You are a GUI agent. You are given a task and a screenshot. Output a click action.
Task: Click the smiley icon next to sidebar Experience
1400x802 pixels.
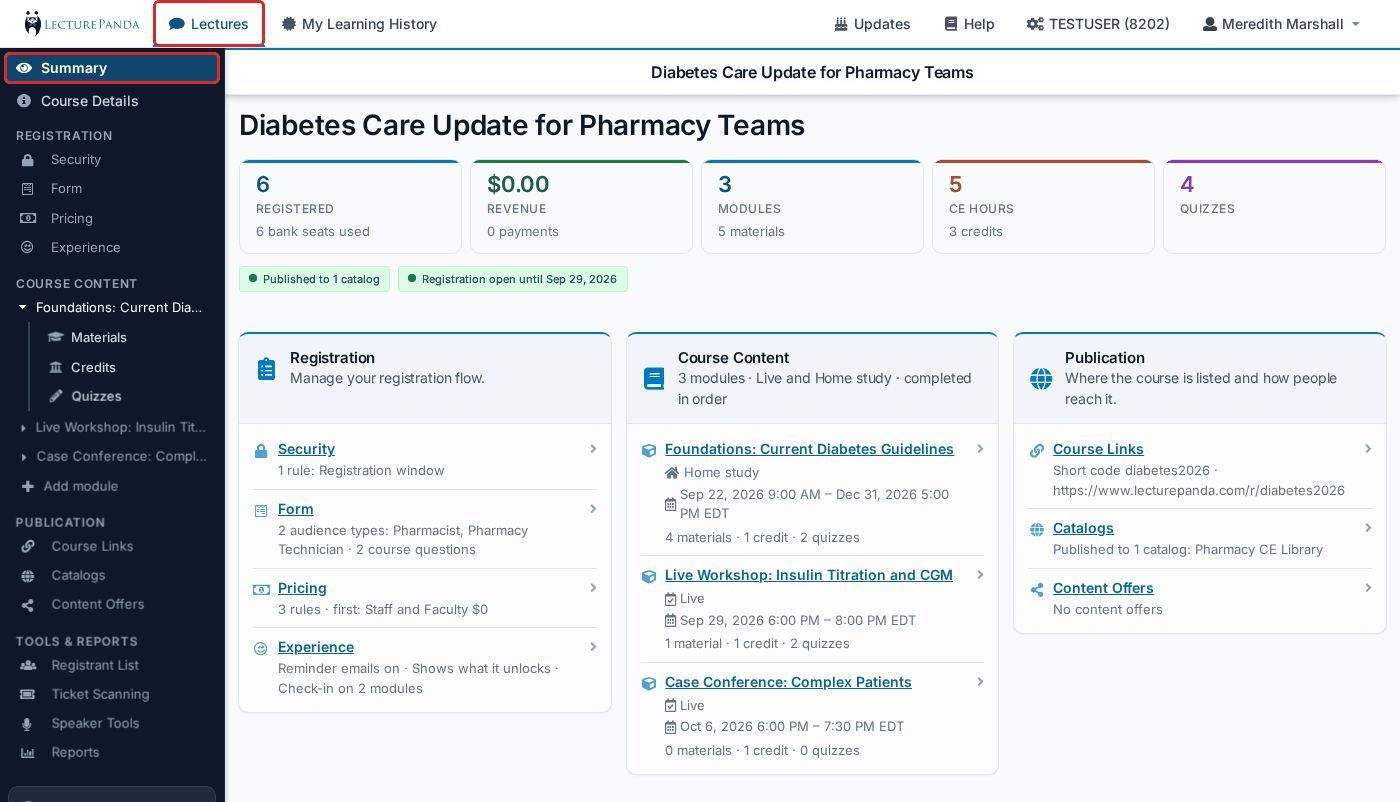point(28,248)
